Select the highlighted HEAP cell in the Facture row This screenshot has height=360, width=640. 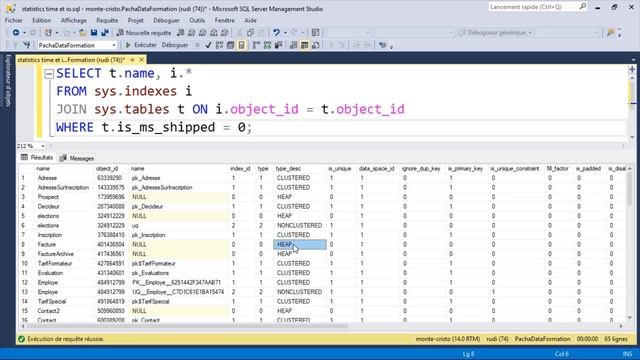tap(300, 244)
